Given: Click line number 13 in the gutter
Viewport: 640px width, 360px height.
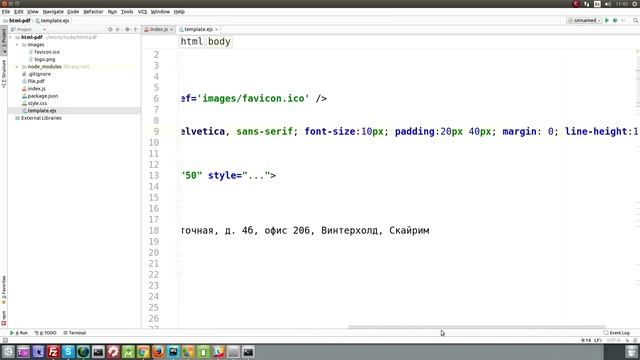Looking at the screenshot, I should (153, 176).
